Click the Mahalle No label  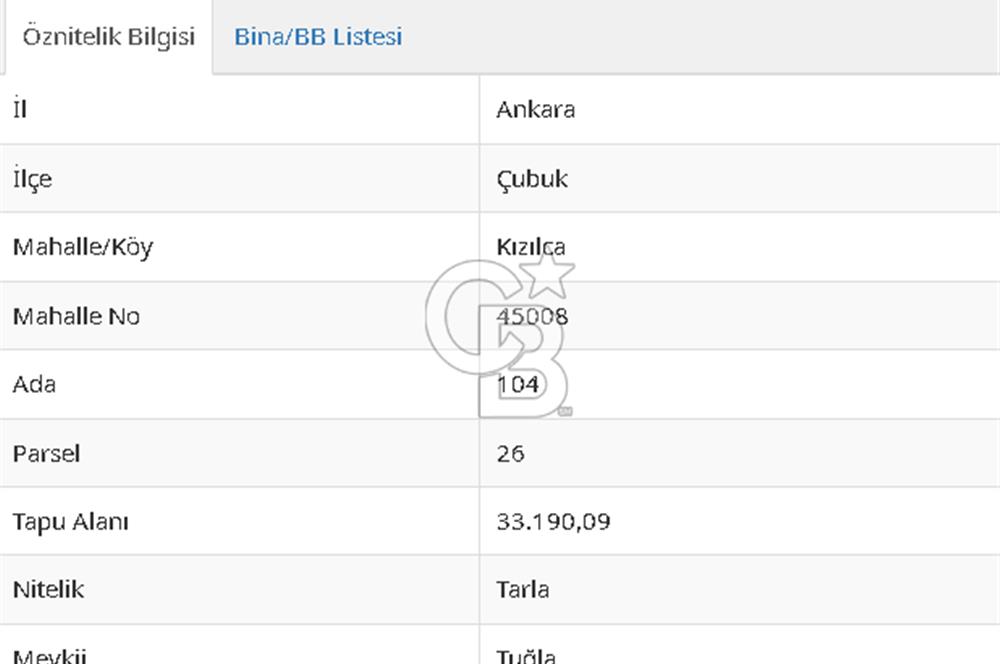click(x=76, y=316)
